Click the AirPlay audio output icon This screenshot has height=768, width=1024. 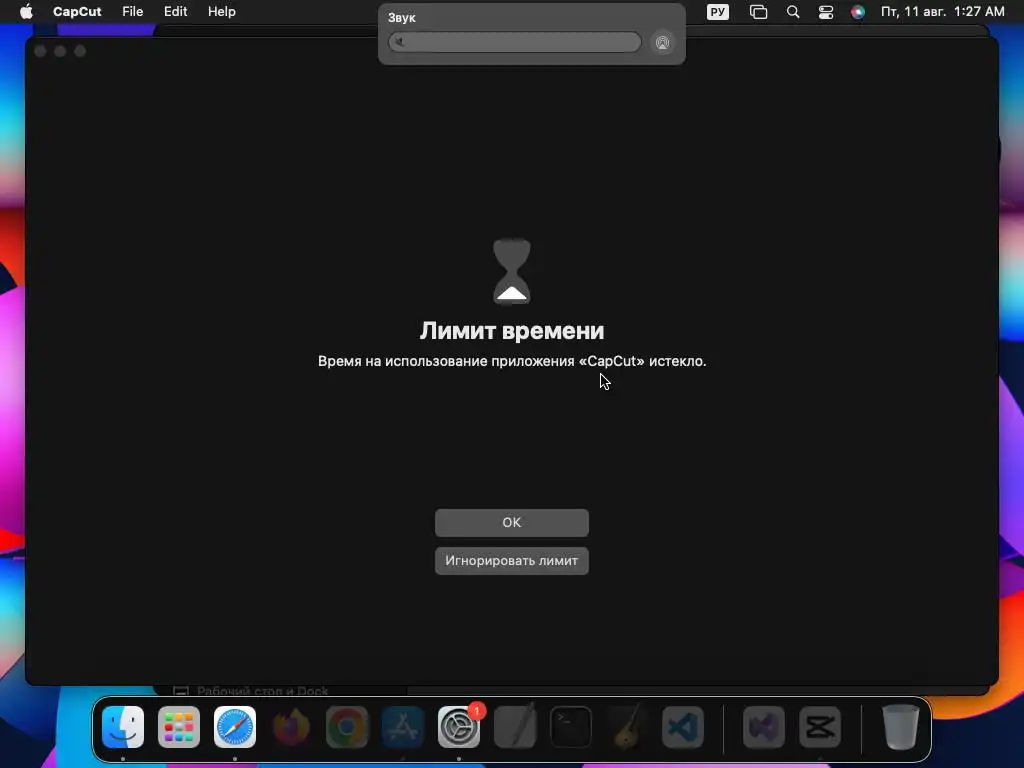click(x=662, y=42)
